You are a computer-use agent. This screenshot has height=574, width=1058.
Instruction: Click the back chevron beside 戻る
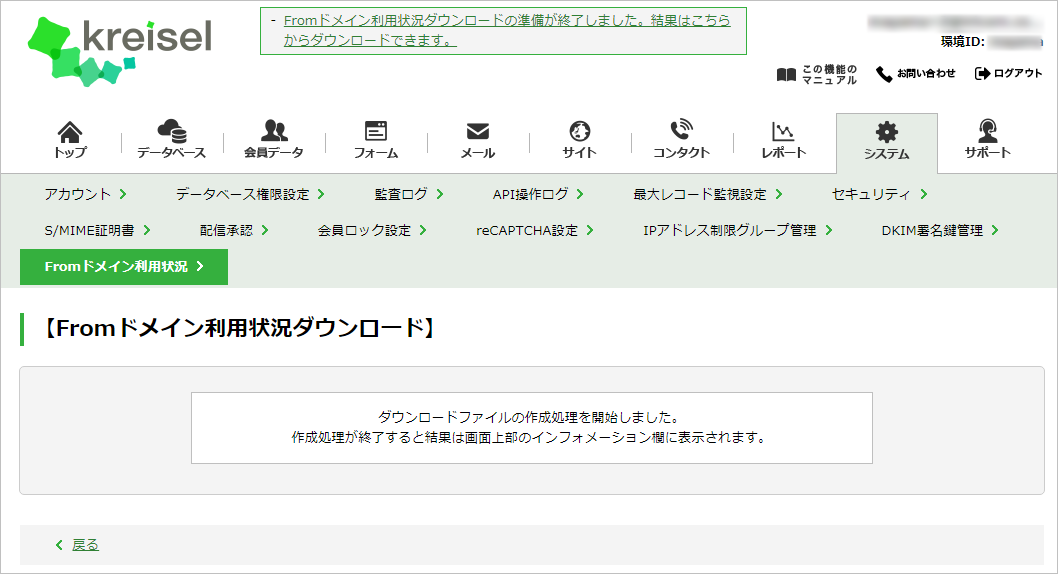click(x=59, y=545)
